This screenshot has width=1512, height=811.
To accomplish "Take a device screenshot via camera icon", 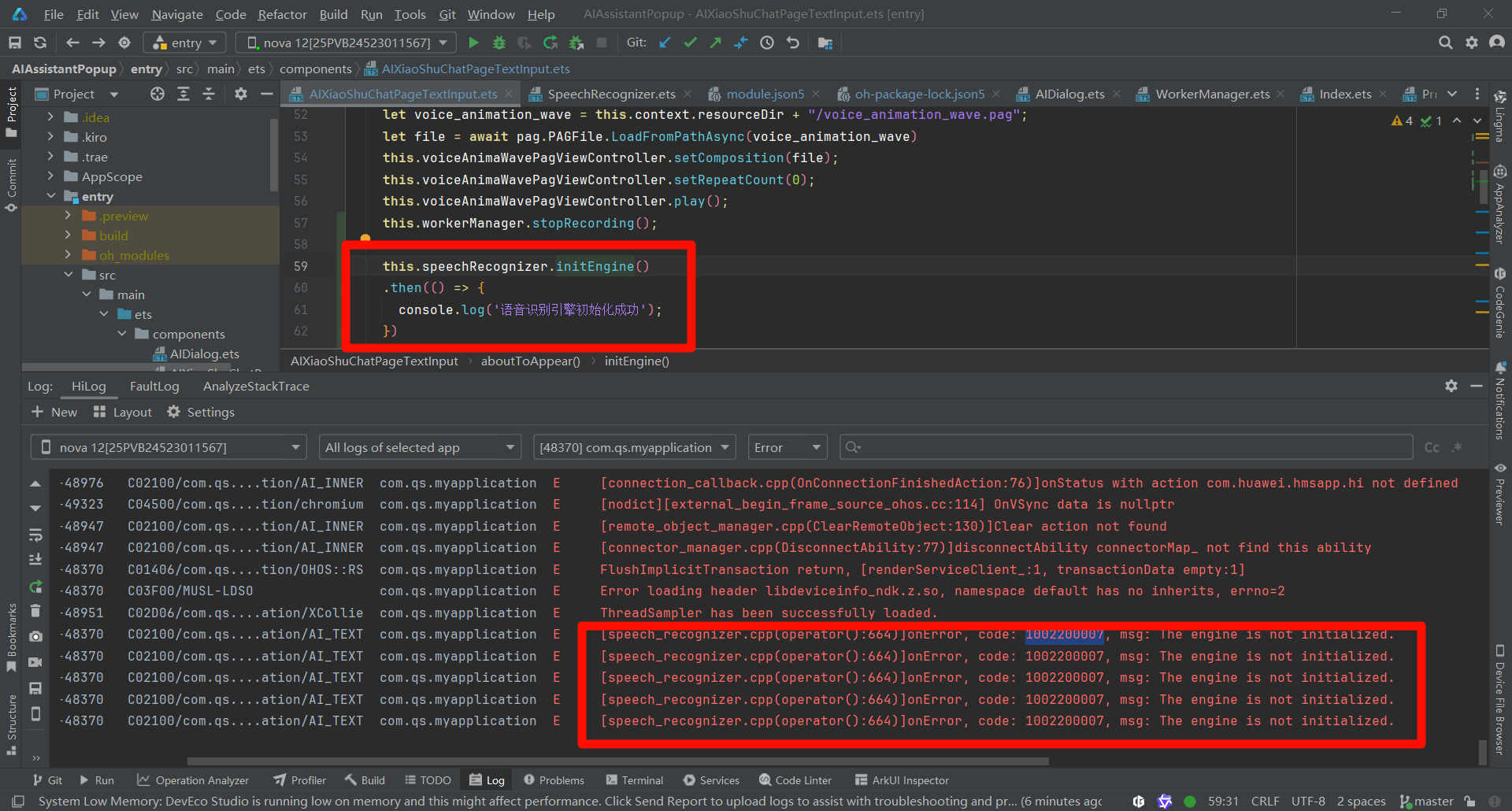I will pyautogui.click(x=35, y=636).
